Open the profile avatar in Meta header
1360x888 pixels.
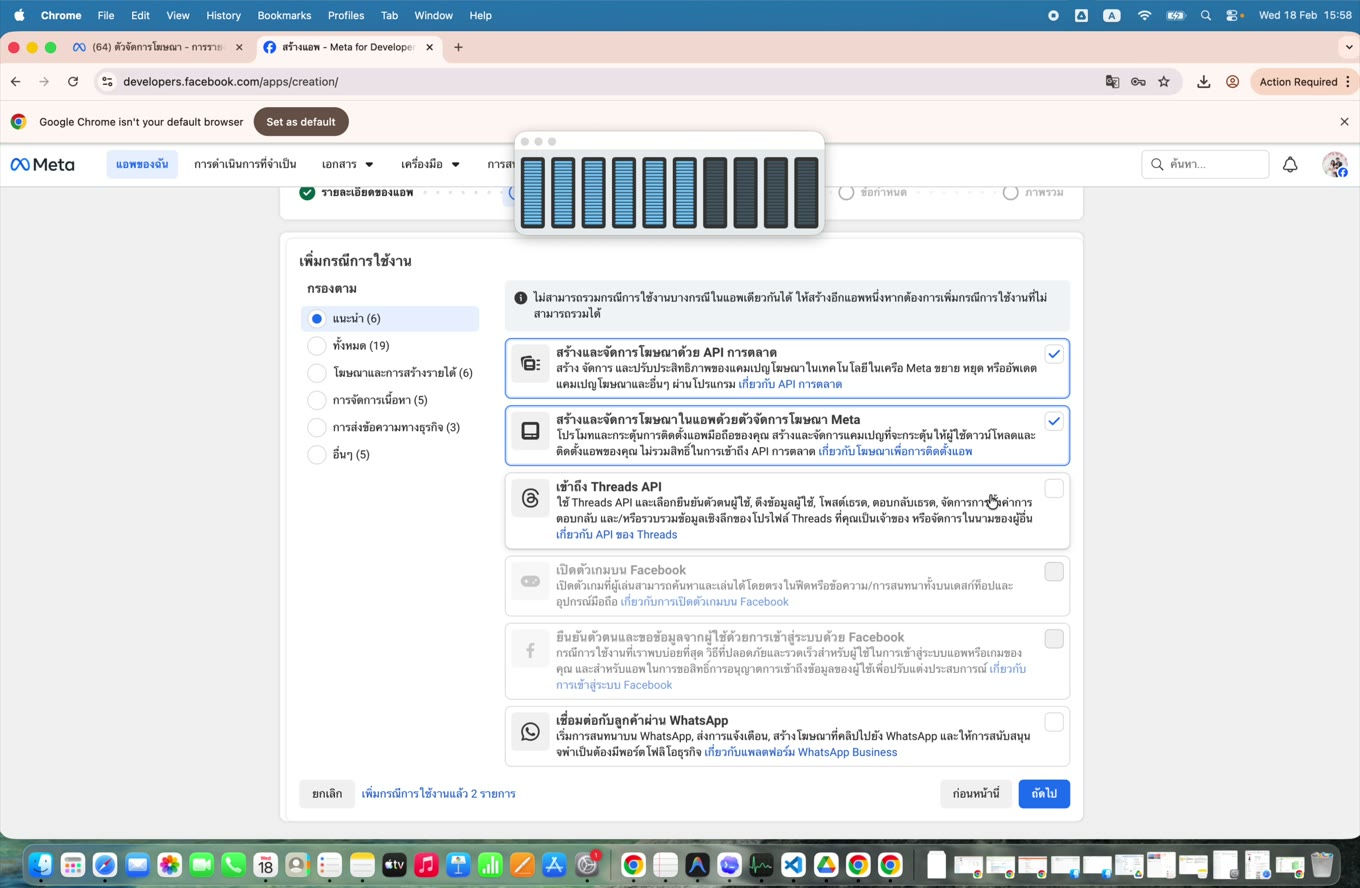click(1334, 165)
